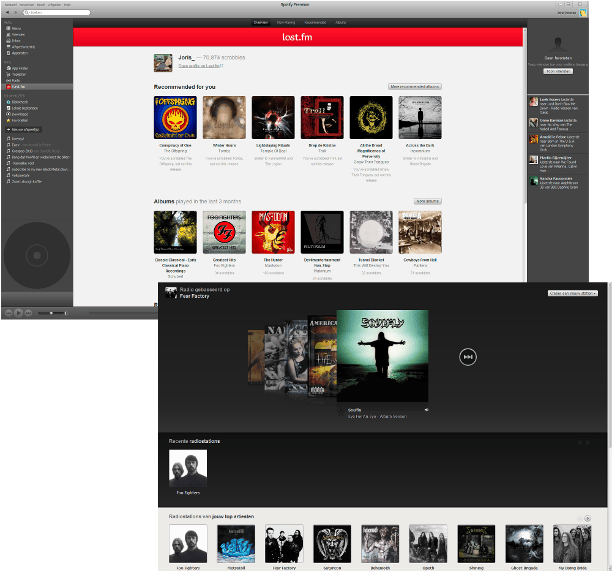Image resolution: width=612 pixels, height=574 pixels.
Task: Click the speaker icon next to Soulfly track
Action: pos(426,410)
